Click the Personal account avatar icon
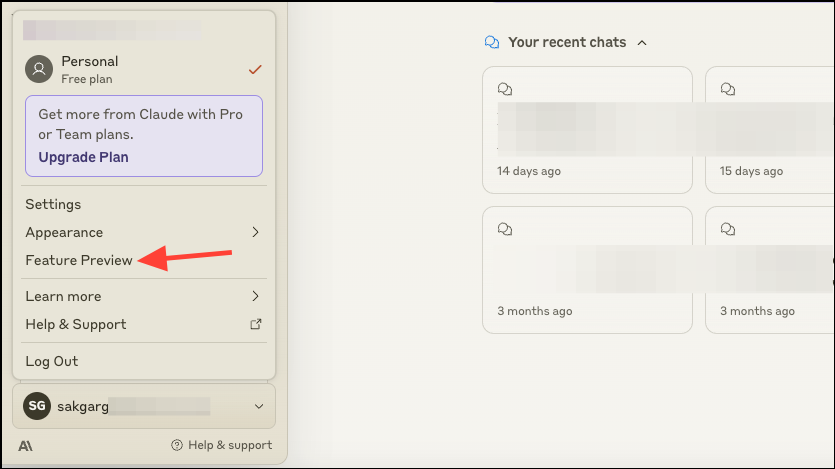 [x=39, y=69]
